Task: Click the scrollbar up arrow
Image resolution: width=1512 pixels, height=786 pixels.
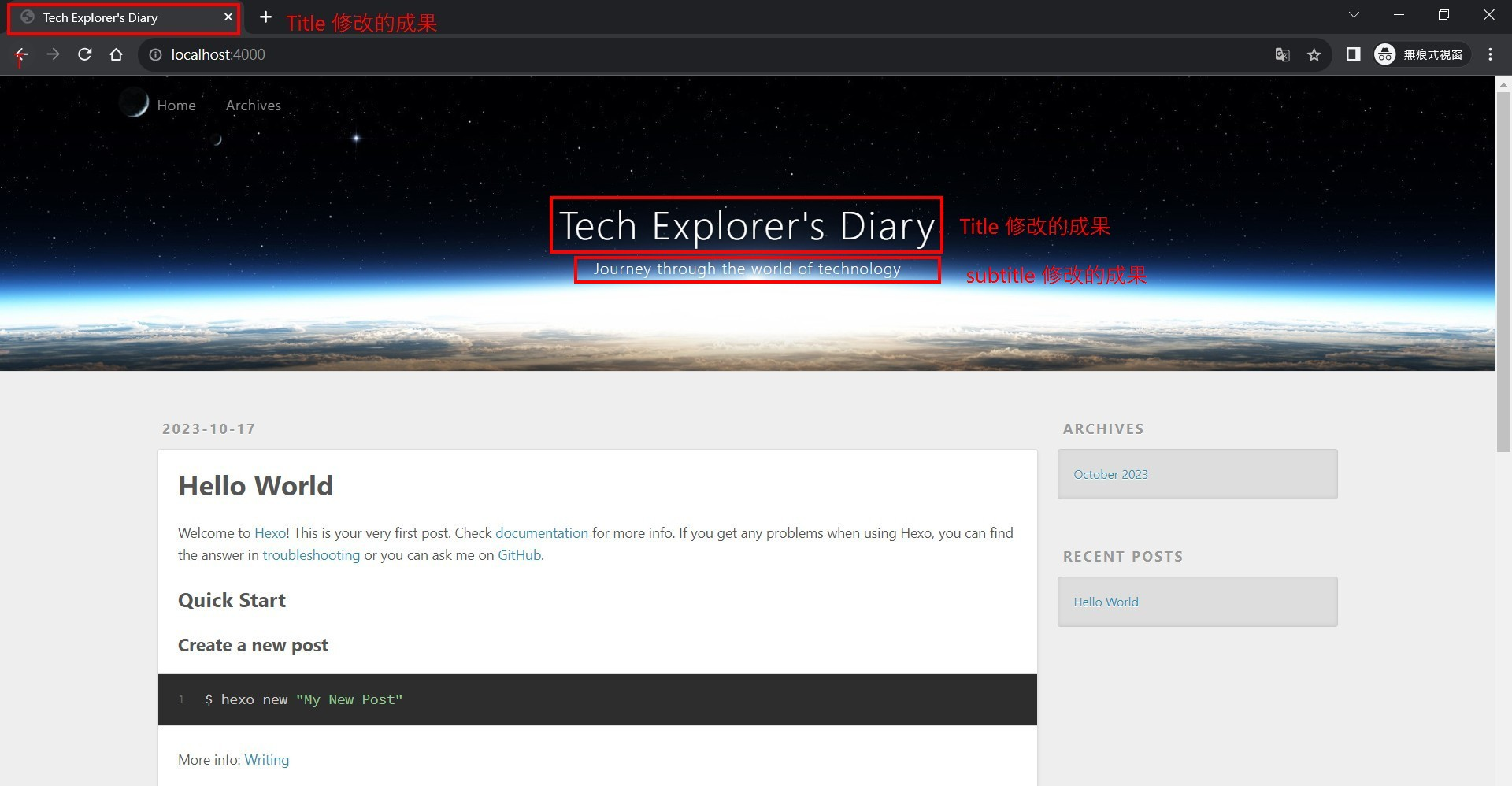Action: point(1503,83)
